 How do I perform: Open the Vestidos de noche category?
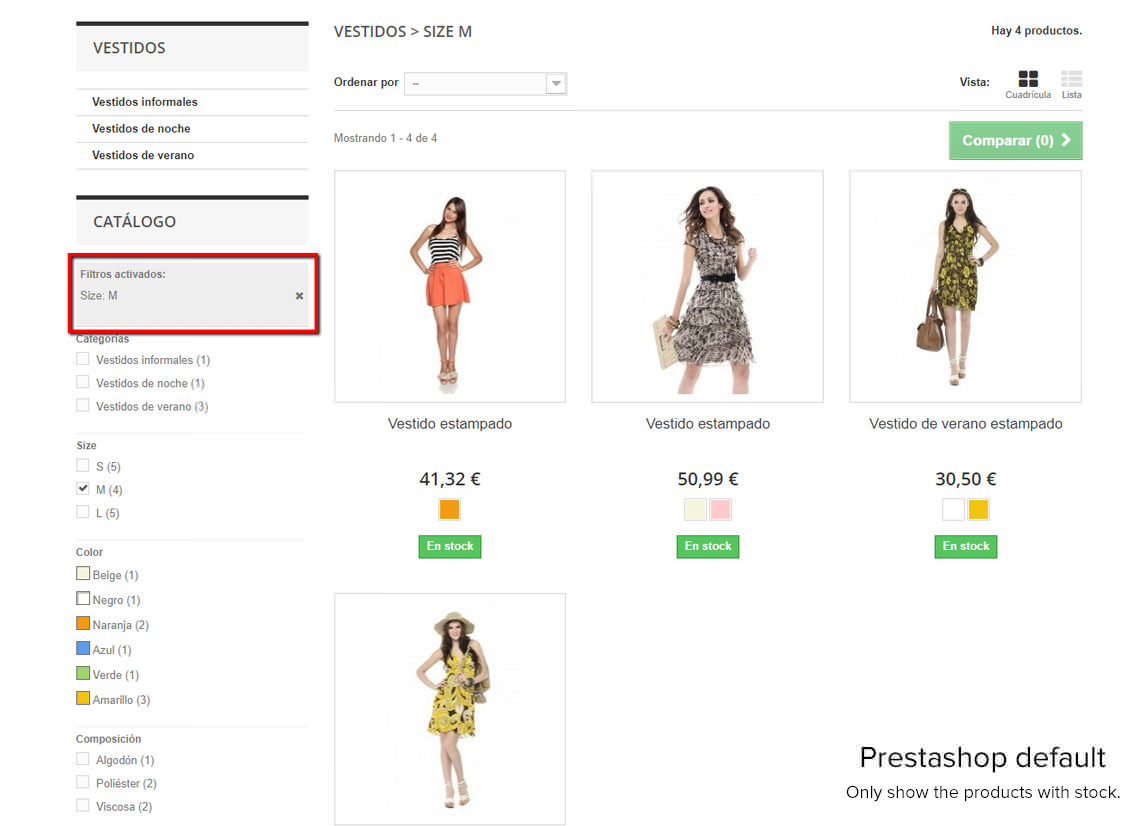point(139,128)
